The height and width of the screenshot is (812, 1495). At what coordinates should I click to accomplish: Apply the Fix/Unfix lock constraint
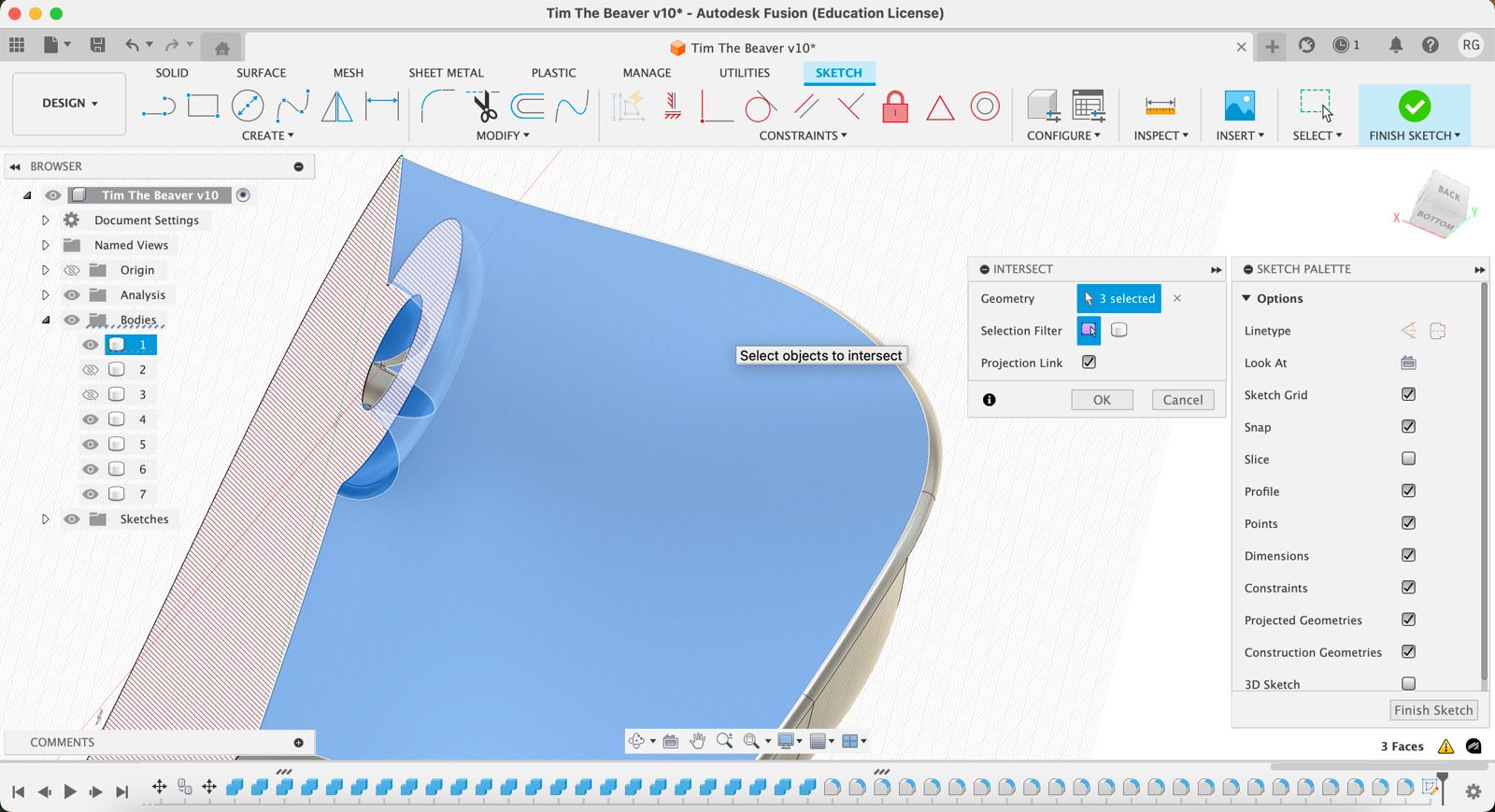[895, 107]
